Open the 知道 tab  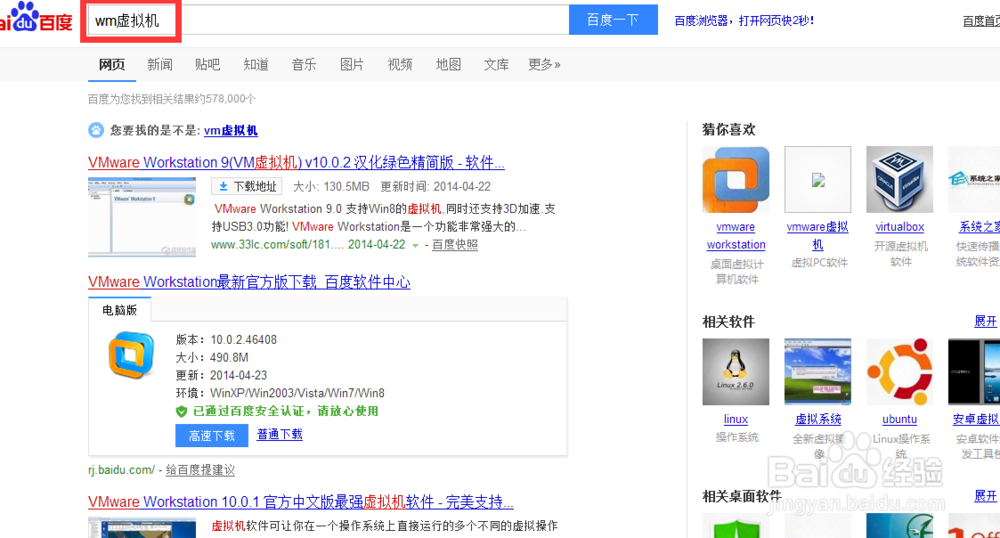[x=256, y=64]
